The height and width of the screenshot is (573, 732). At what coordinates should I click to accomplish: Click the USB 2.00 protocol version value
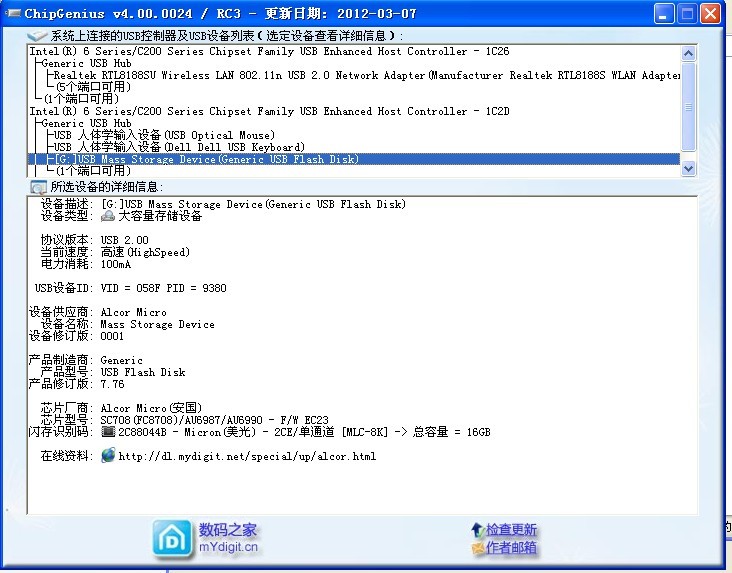click(x=125, y=240)
